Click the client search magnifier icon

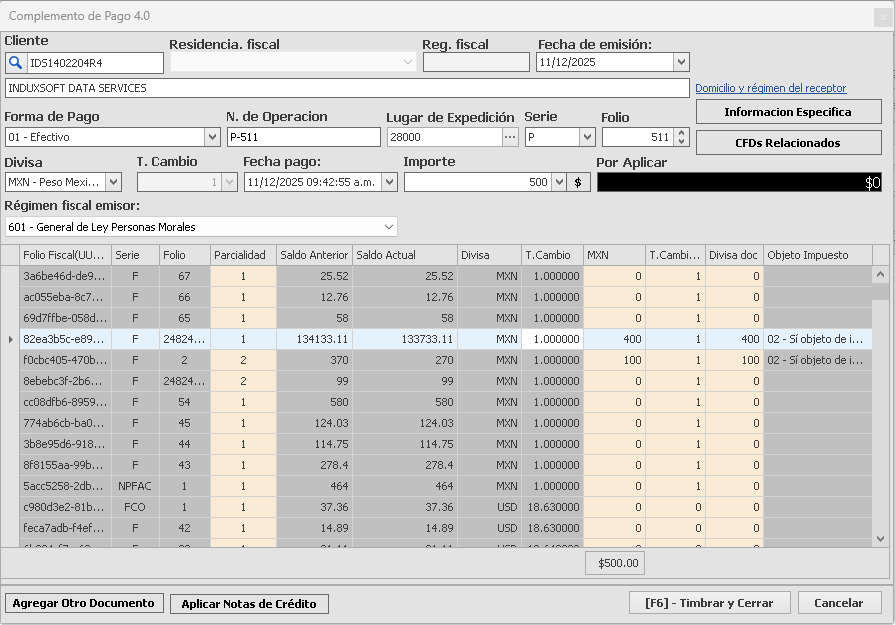(15, 63)
